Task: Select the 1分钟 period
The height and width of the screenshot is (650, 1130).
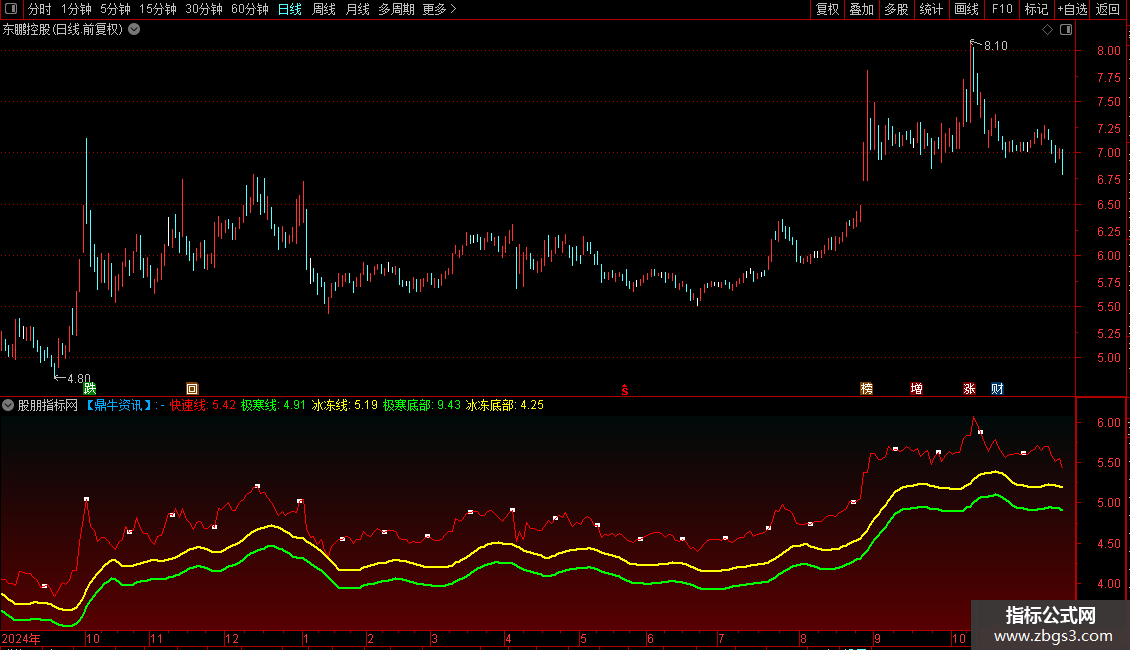Action: coord(76,9)
